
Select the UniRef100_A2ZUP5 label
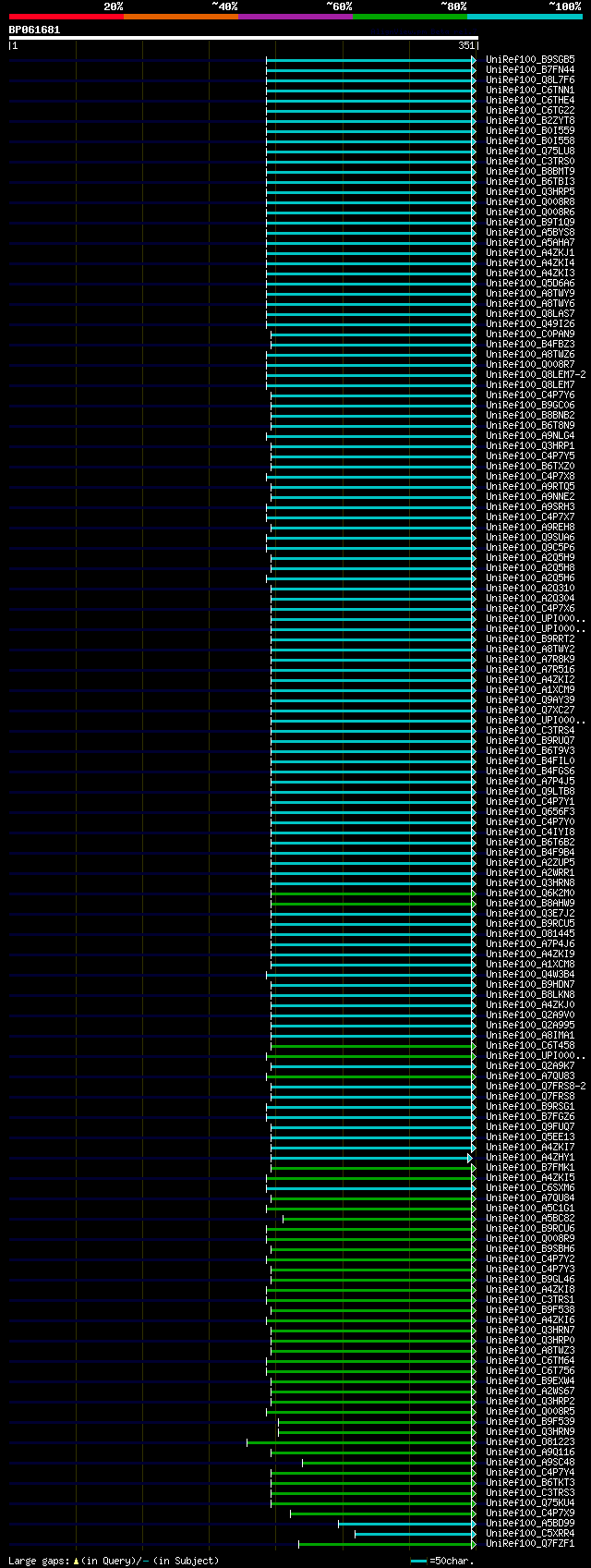click(530, 863)
